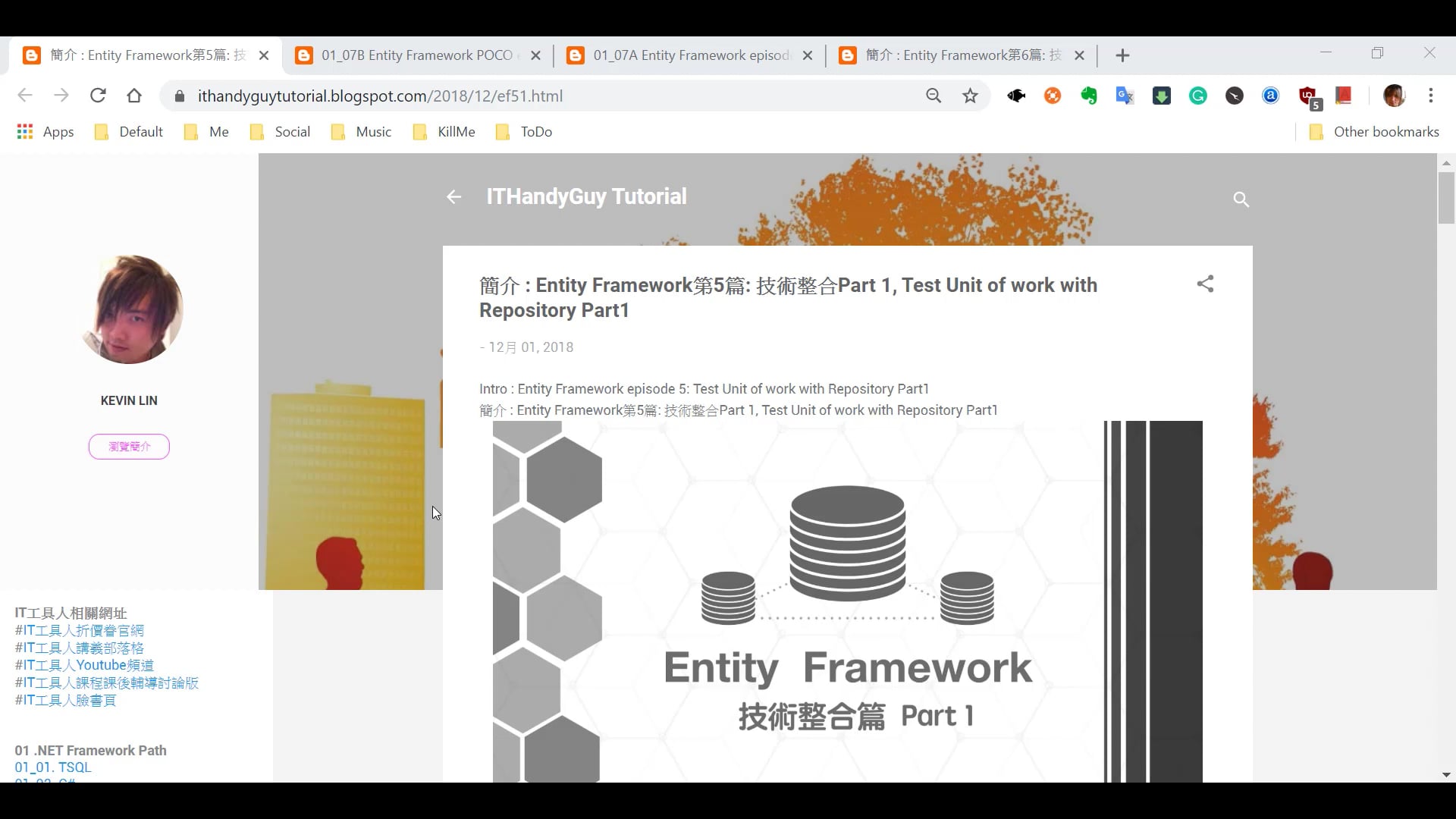Viewport: 1456px width, 819px height.
Task: Open the Chrome Apps launcher
Action: 24,131
